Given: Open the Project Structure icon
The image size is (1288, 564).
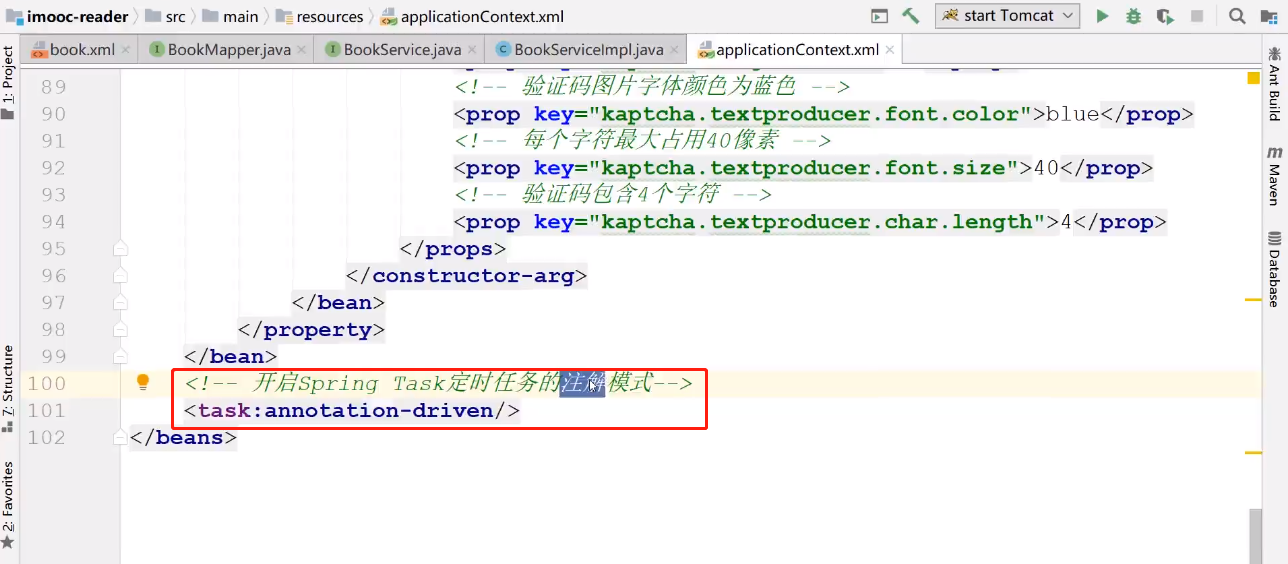Looking at the screenshot, I should (1270, 16).
